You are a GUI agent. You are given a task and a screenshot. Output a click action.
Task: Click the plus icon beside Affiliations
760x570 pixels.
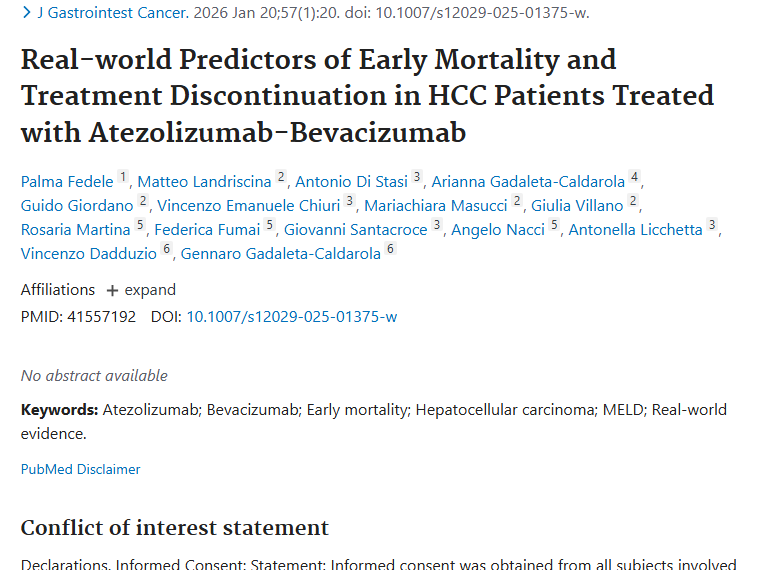click(x=112, y=291)
